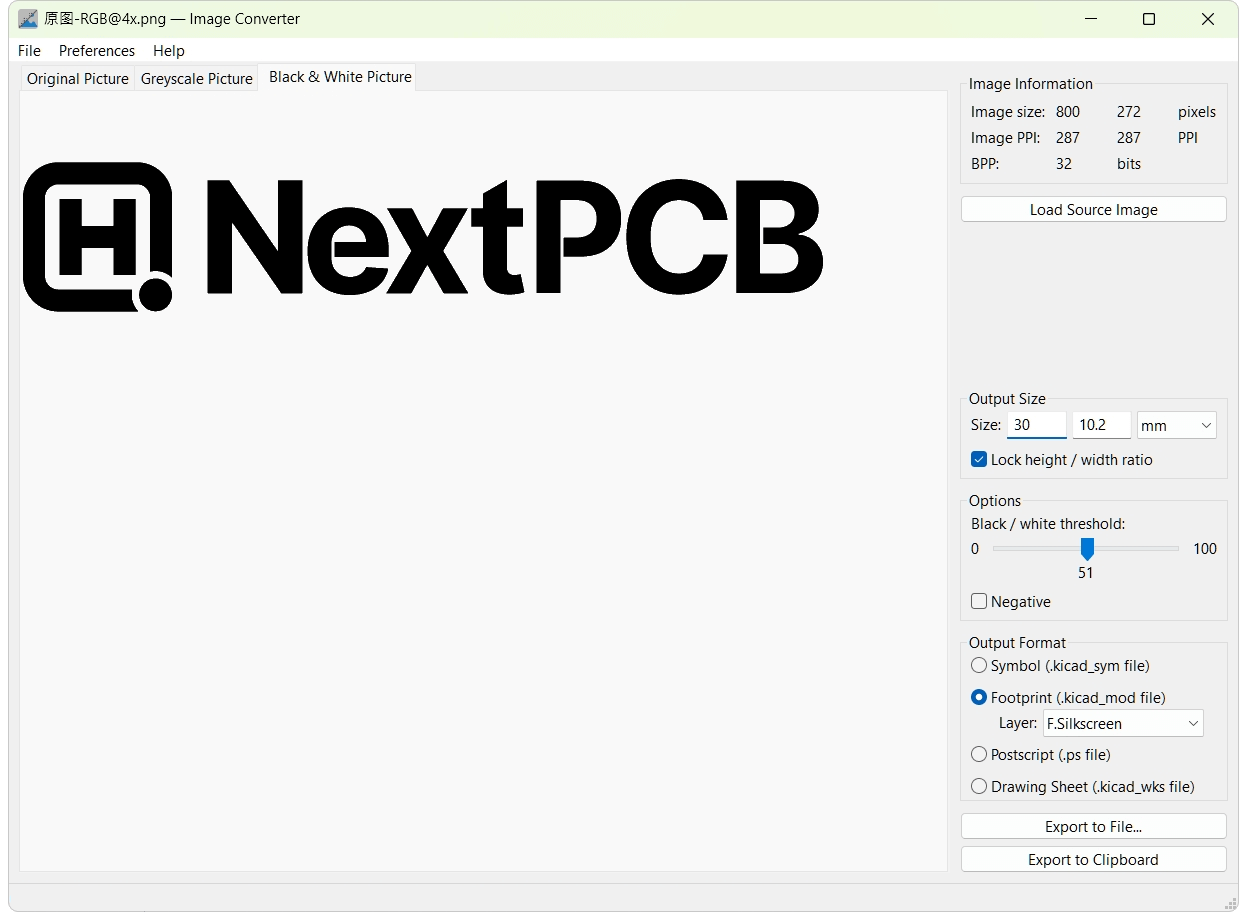Enable the Negative checkbox
1247x920 pixels.
coord(979,602)
